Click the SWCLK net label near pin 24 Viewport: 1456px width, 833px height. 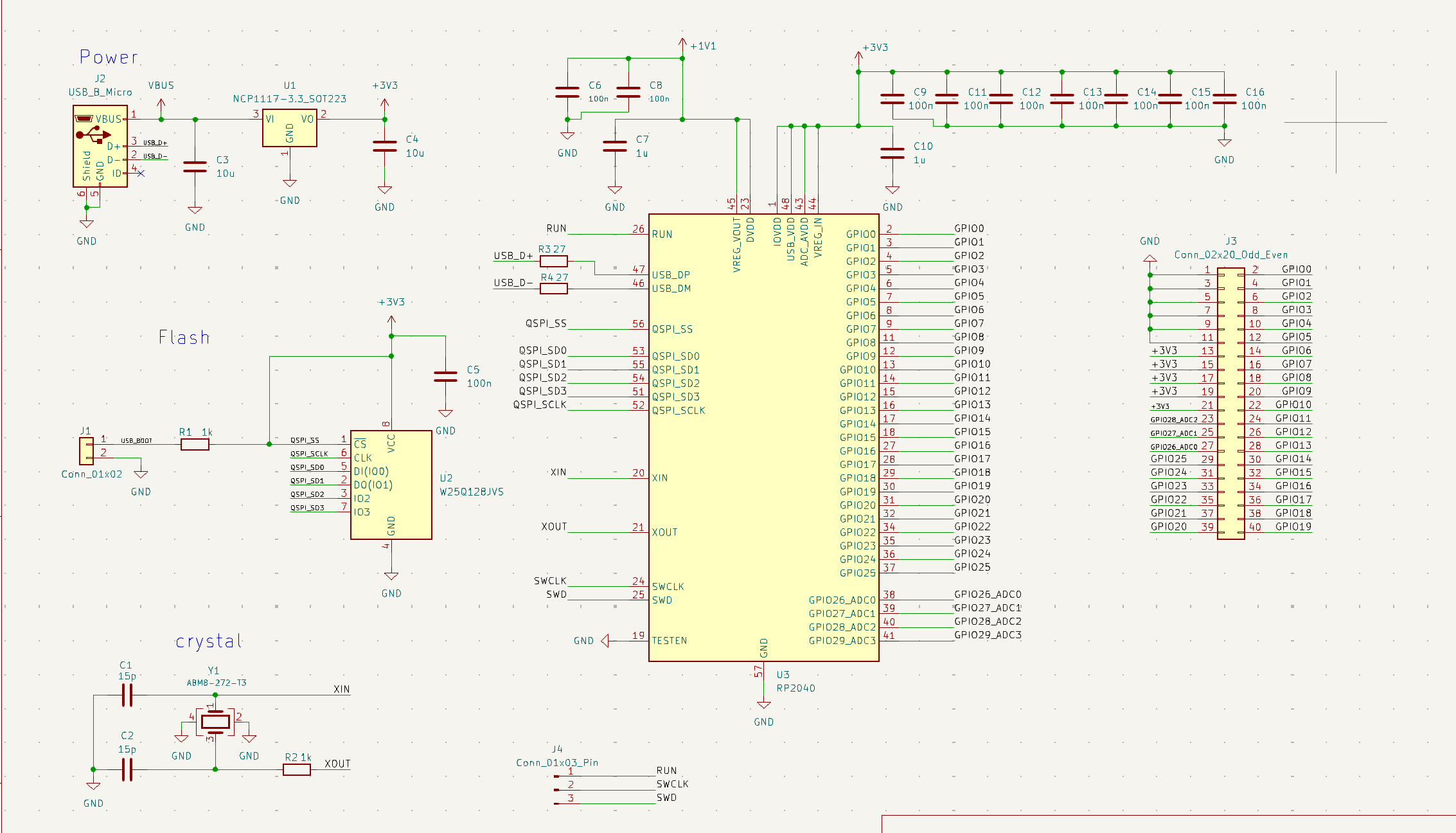549,580
